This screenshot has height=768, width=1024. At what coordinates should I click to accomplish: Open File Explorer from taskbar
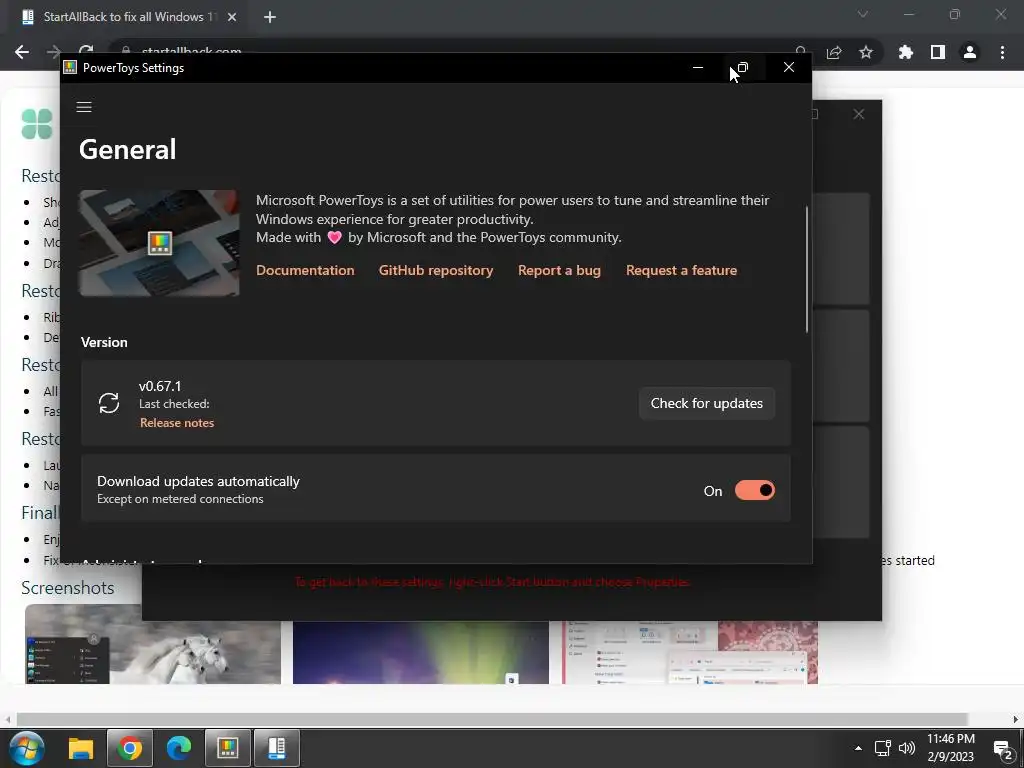tap(81, 748)
